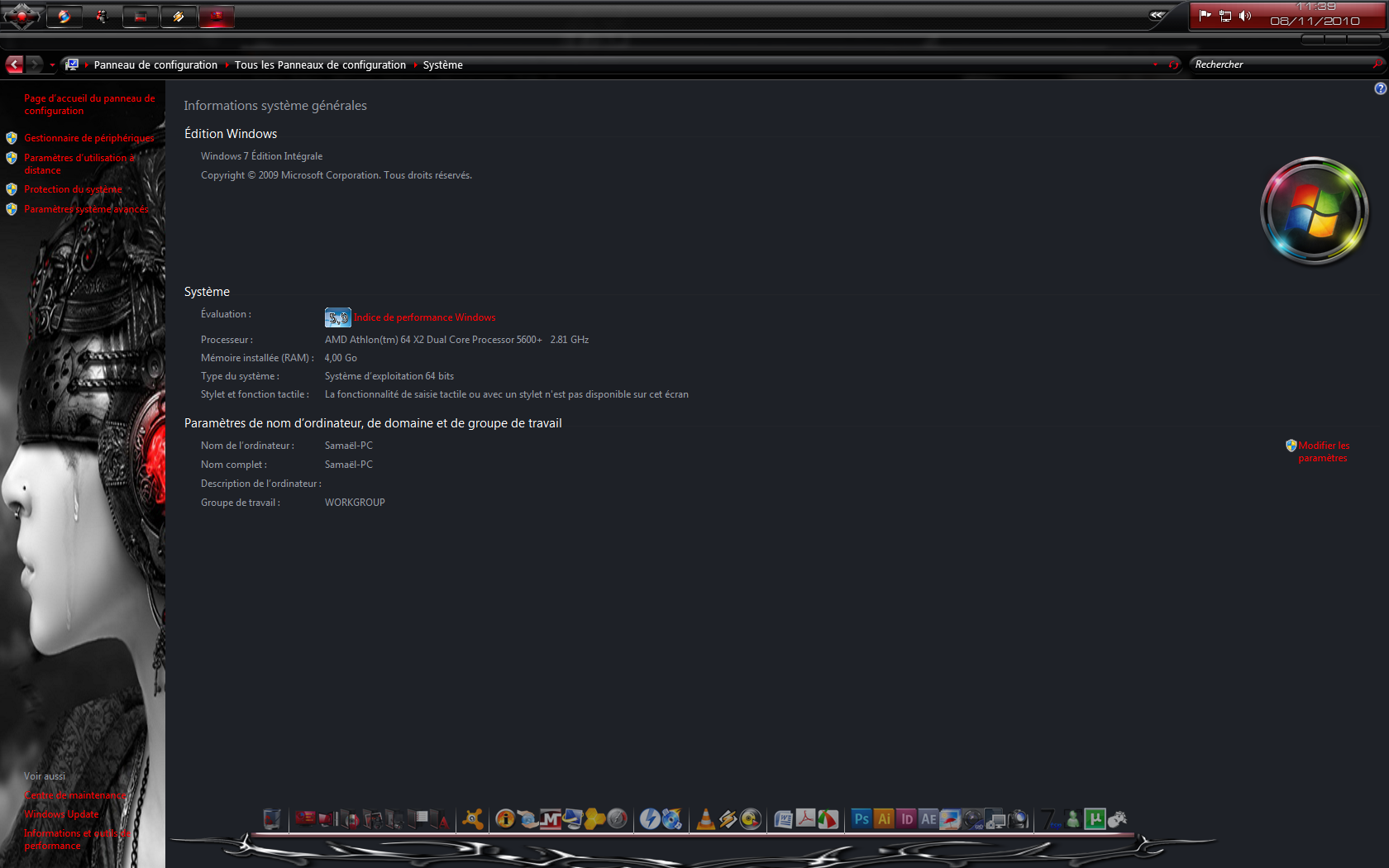Viewport: 1389px width, 868px height.
Task: Expand the arrow after Panneau de configuration
Action: tap(227, 64)
